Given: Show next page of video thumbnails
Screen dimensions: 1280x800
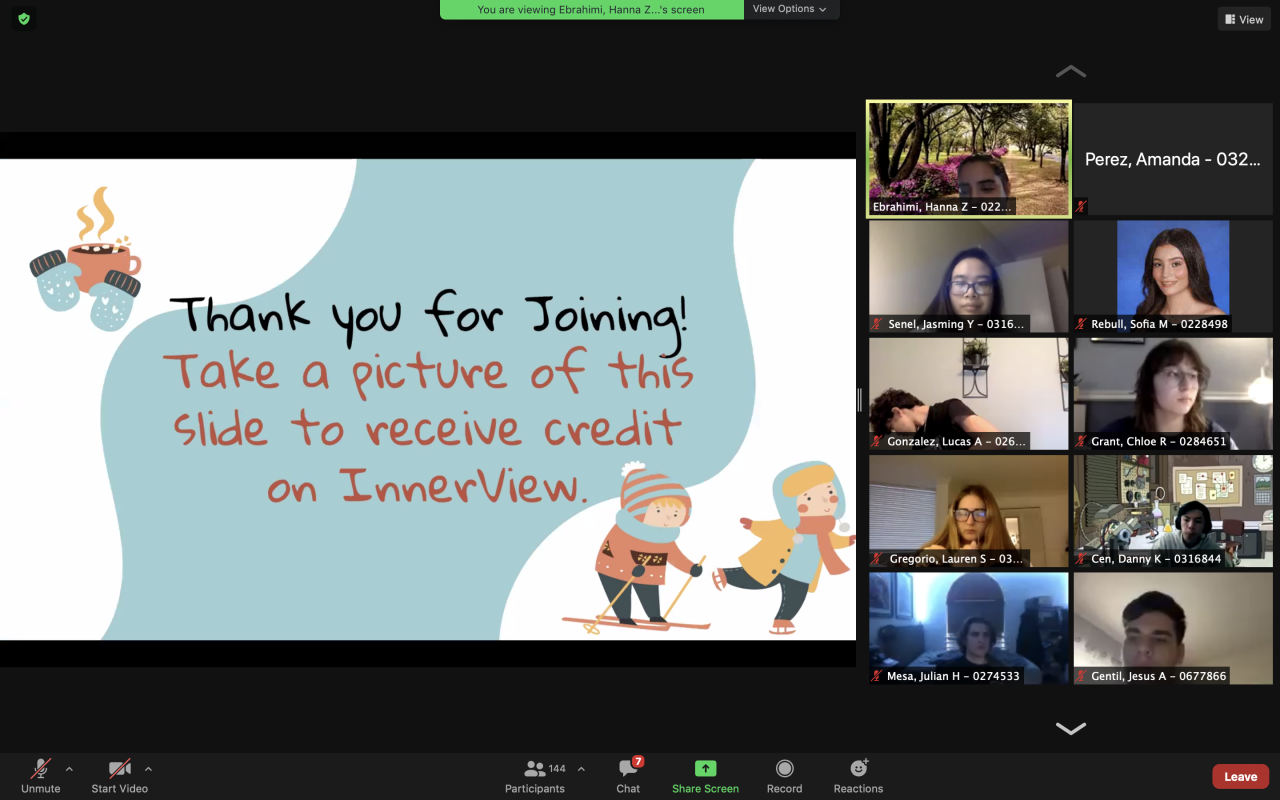Looking at the screenshot, I should [x=1070, y=729].
